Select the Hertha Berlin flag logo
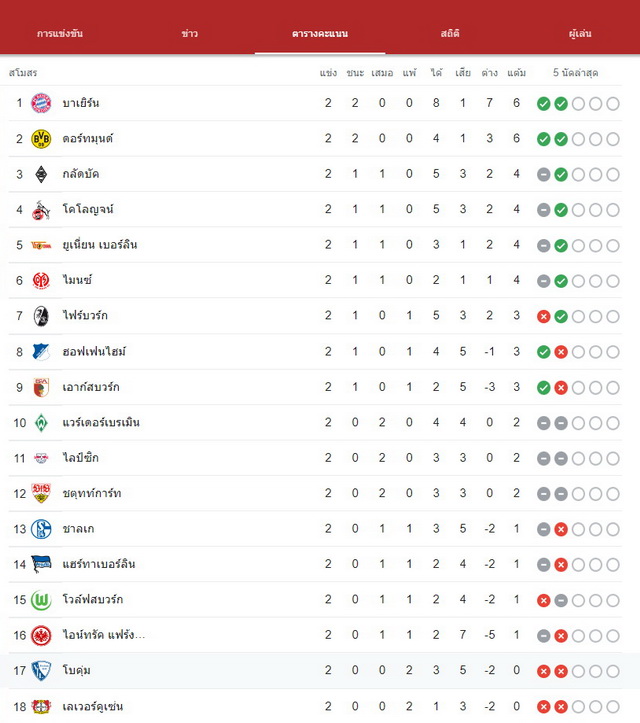This screenshot has height=723, width=640. (x=41, y=564)
